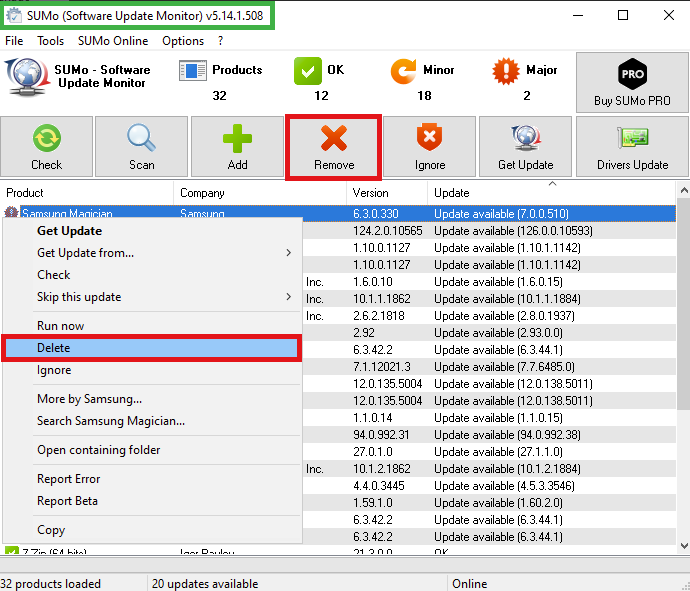Choose Open containing folder
The height and width of the screenshot is (591, 690).
[151, 450]
